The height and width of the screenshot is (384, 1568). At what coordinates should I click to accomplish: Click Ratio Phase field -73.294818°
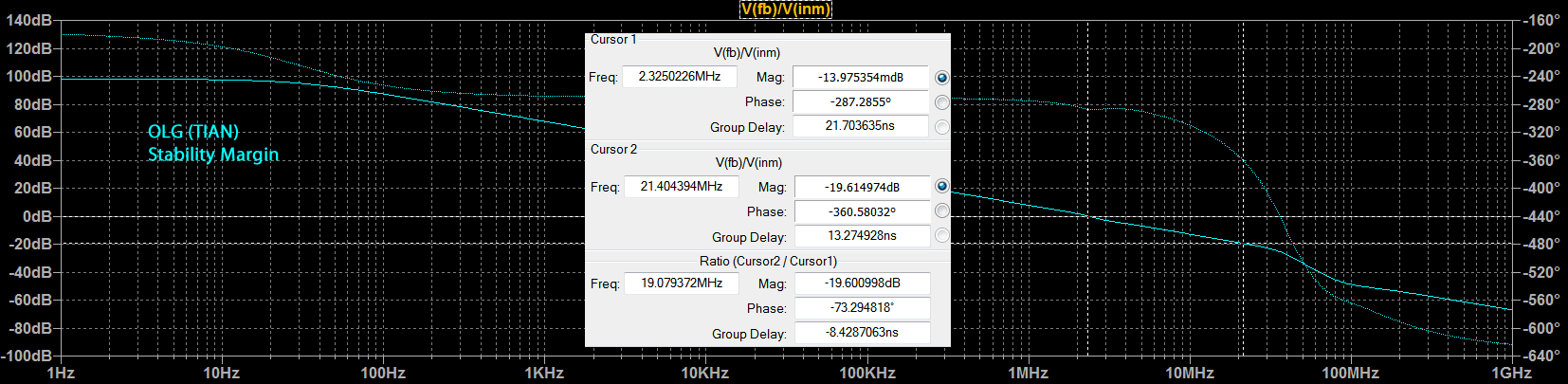coord(863,308)
